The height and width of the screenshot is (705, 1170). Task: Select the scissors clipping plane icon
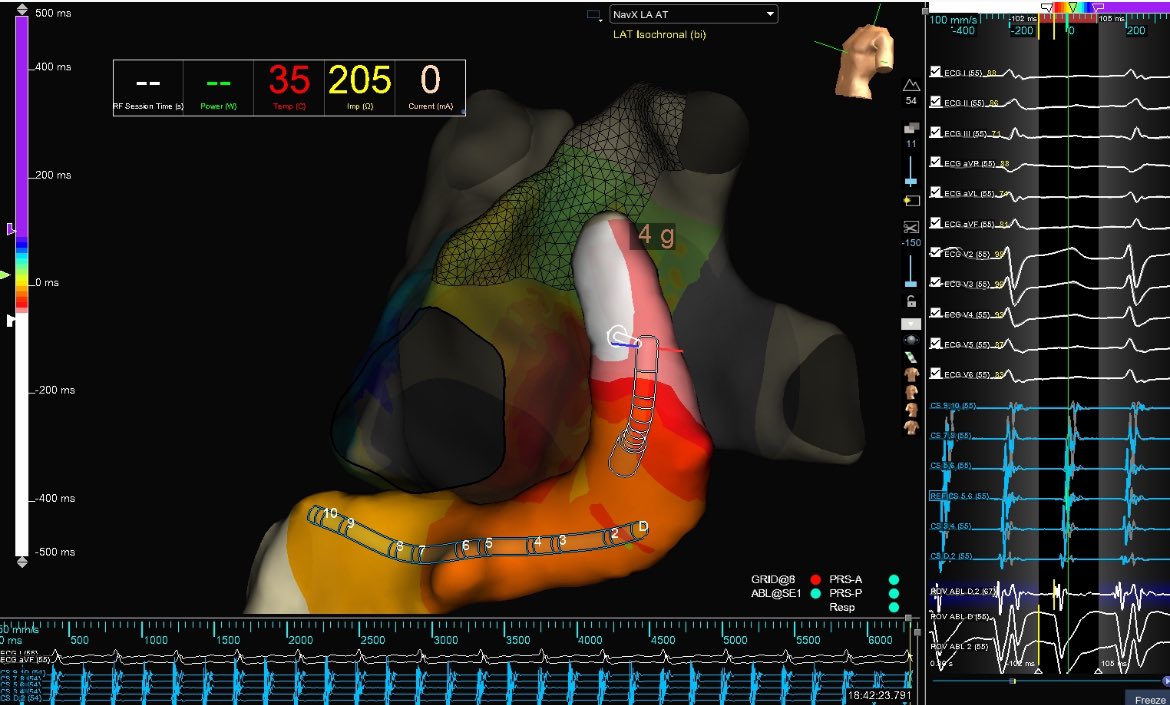click(x=911, y=227)
